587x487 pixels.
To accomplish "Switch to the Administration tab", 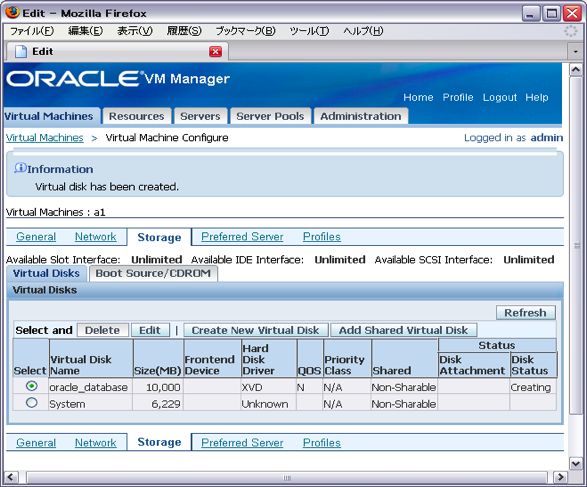I will (361, 116).
